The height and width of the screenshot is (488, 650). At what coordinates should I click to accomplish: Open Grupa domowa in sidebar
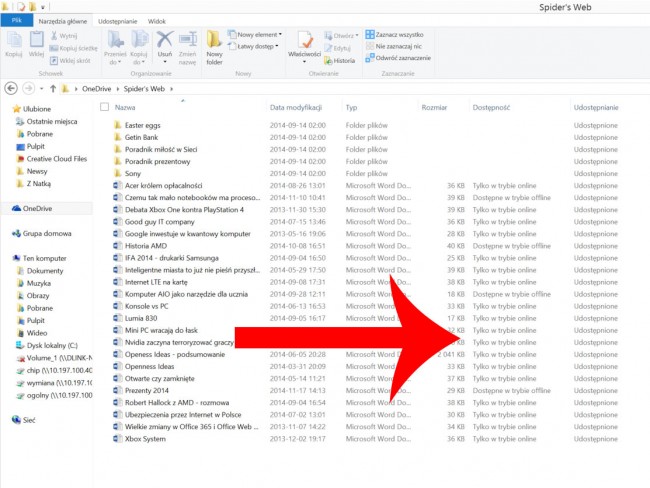click(x=41, y=233)
